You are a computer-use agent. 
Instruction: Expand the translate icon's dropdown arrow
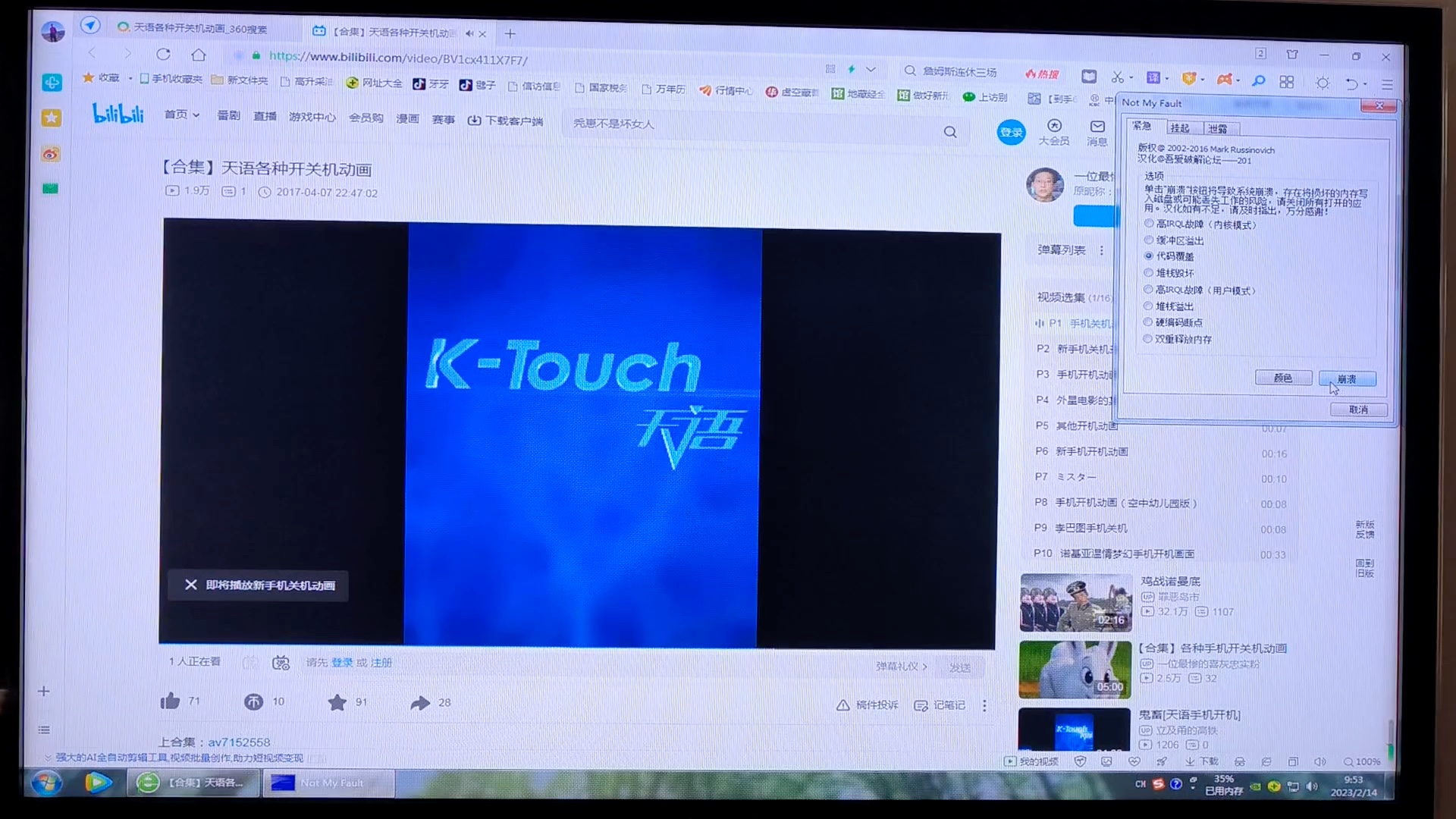coord(1167,79)
